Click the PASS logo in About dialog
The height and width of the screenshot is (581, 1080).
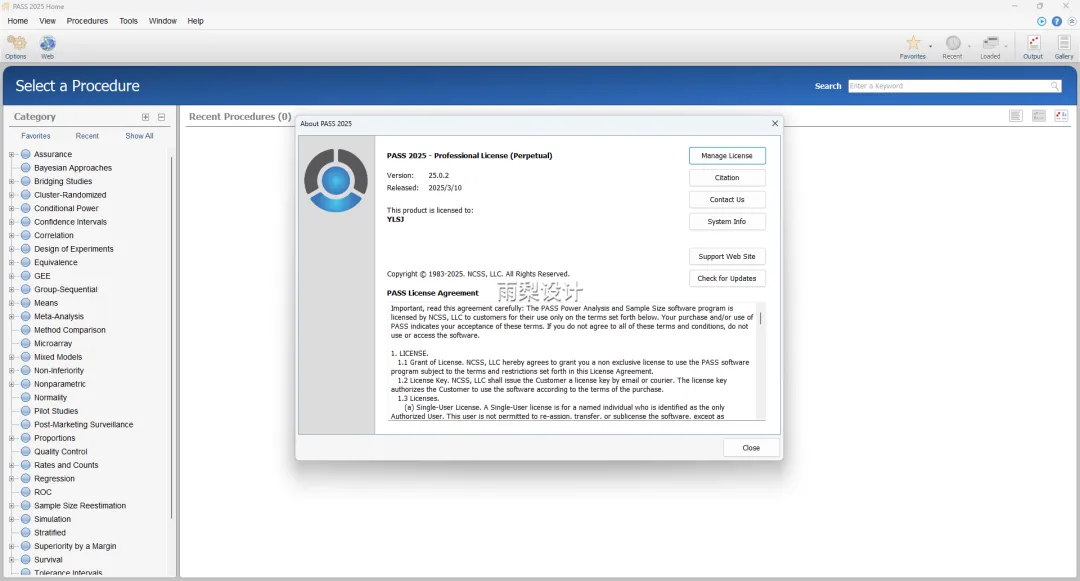pos(336,180)
